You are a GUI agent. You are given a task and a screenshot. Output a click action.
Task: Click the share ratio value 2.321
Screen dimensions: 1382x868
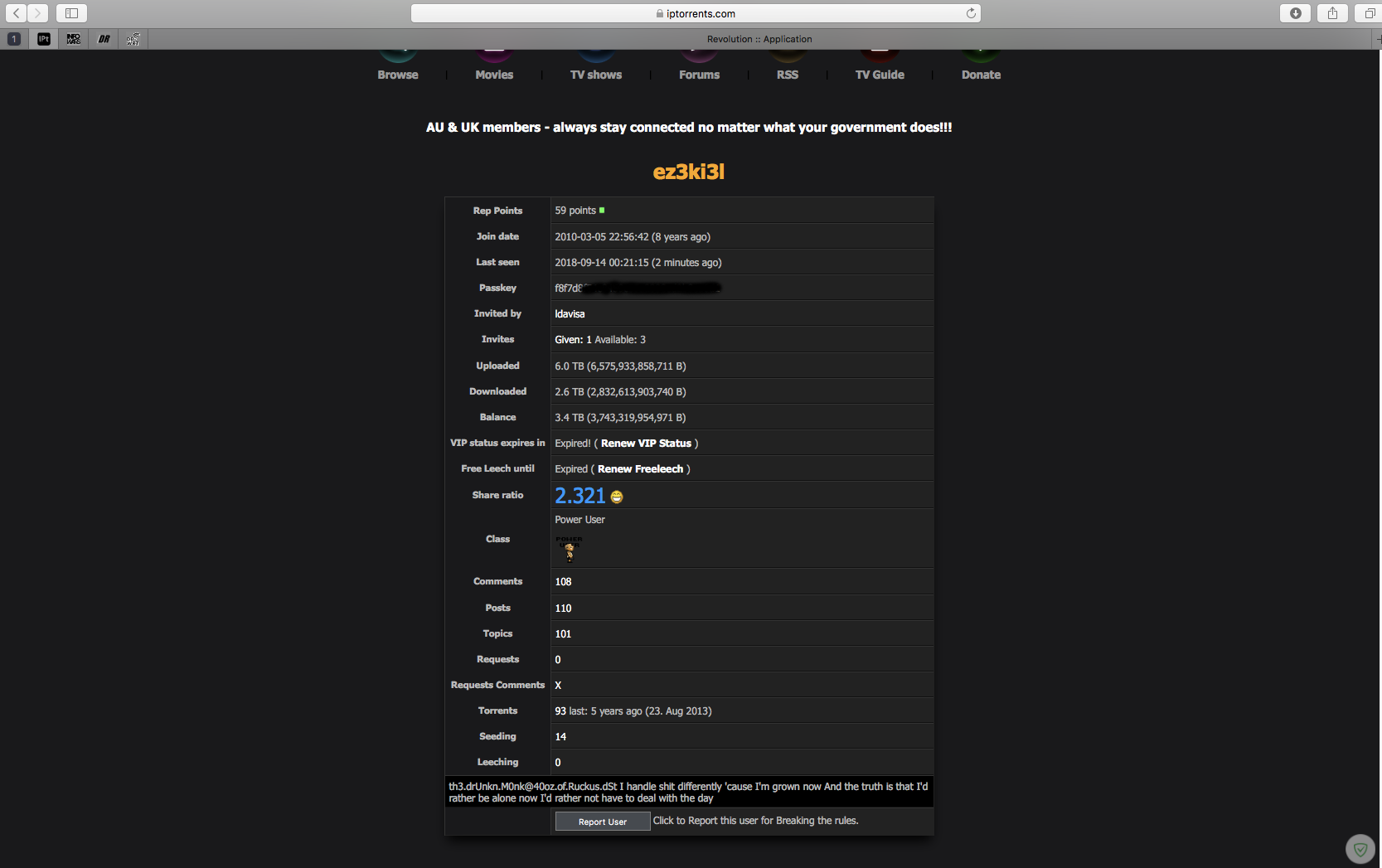tap(580, 496)
